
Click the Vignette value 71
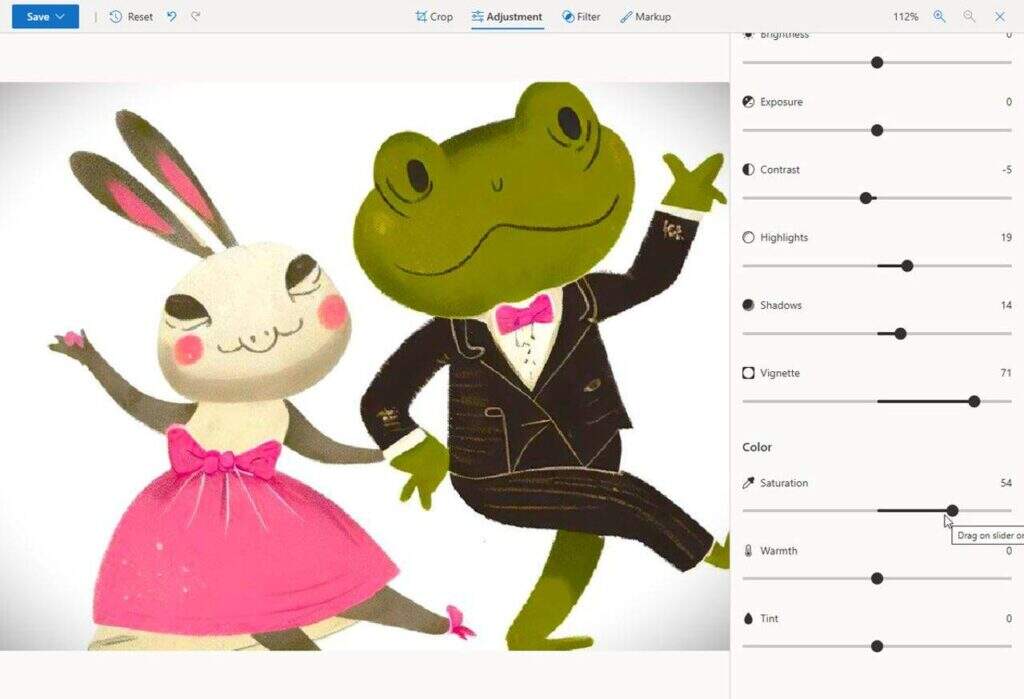pyautogui.click(x=1006, y=373)
